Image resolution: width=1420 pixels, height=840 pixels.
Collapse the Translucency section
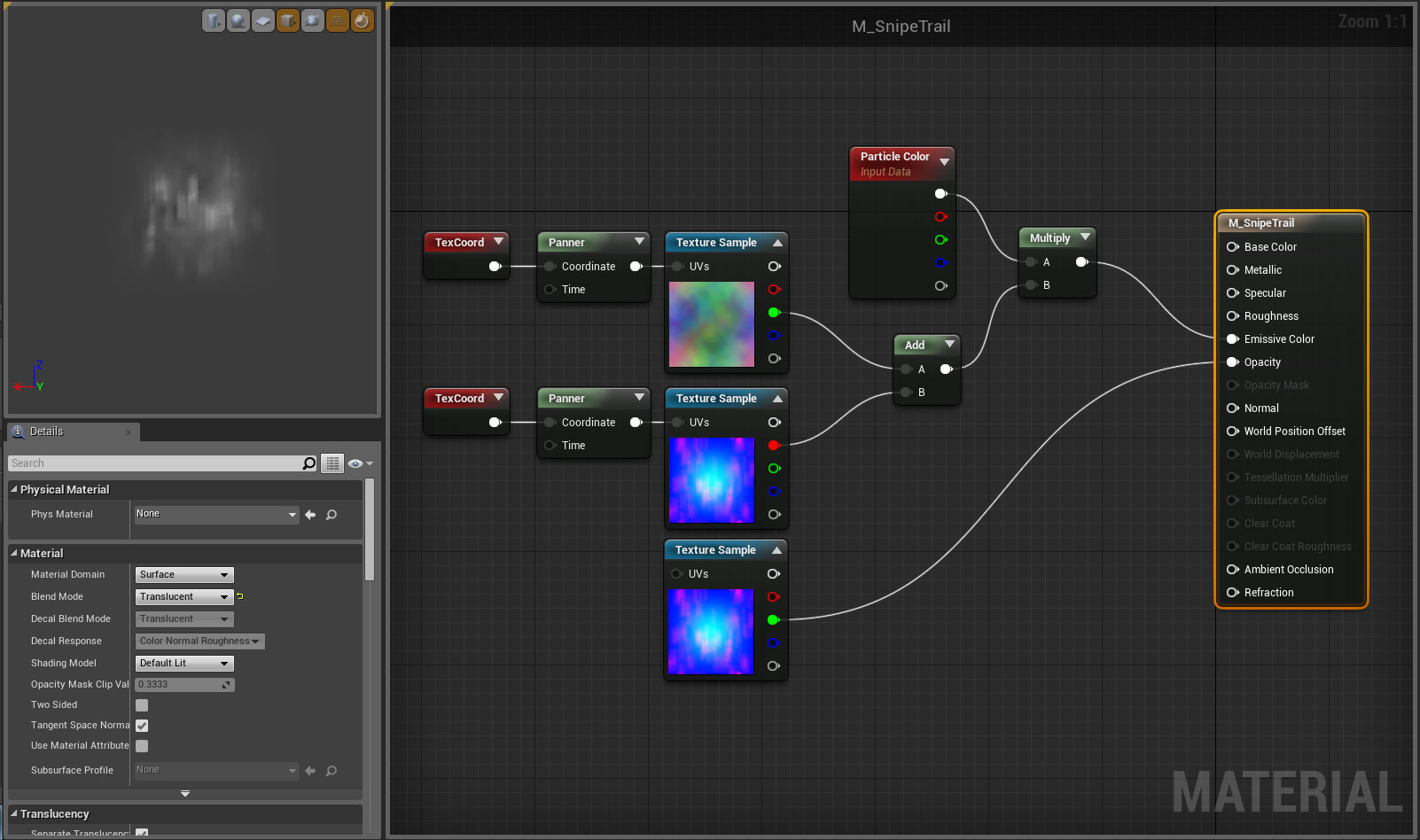(x=14, y=813)
